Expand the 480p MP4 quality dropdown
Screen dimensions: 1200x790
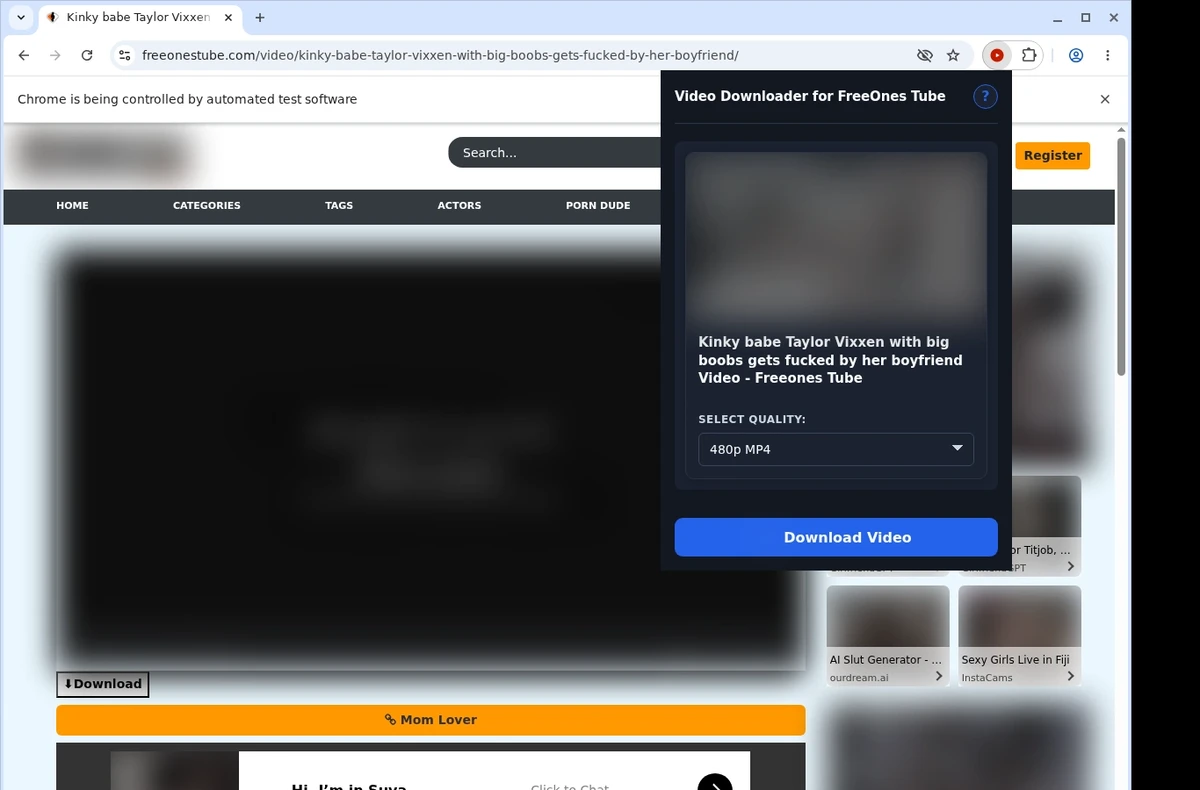pyautogui.click(x=836, y=449)
